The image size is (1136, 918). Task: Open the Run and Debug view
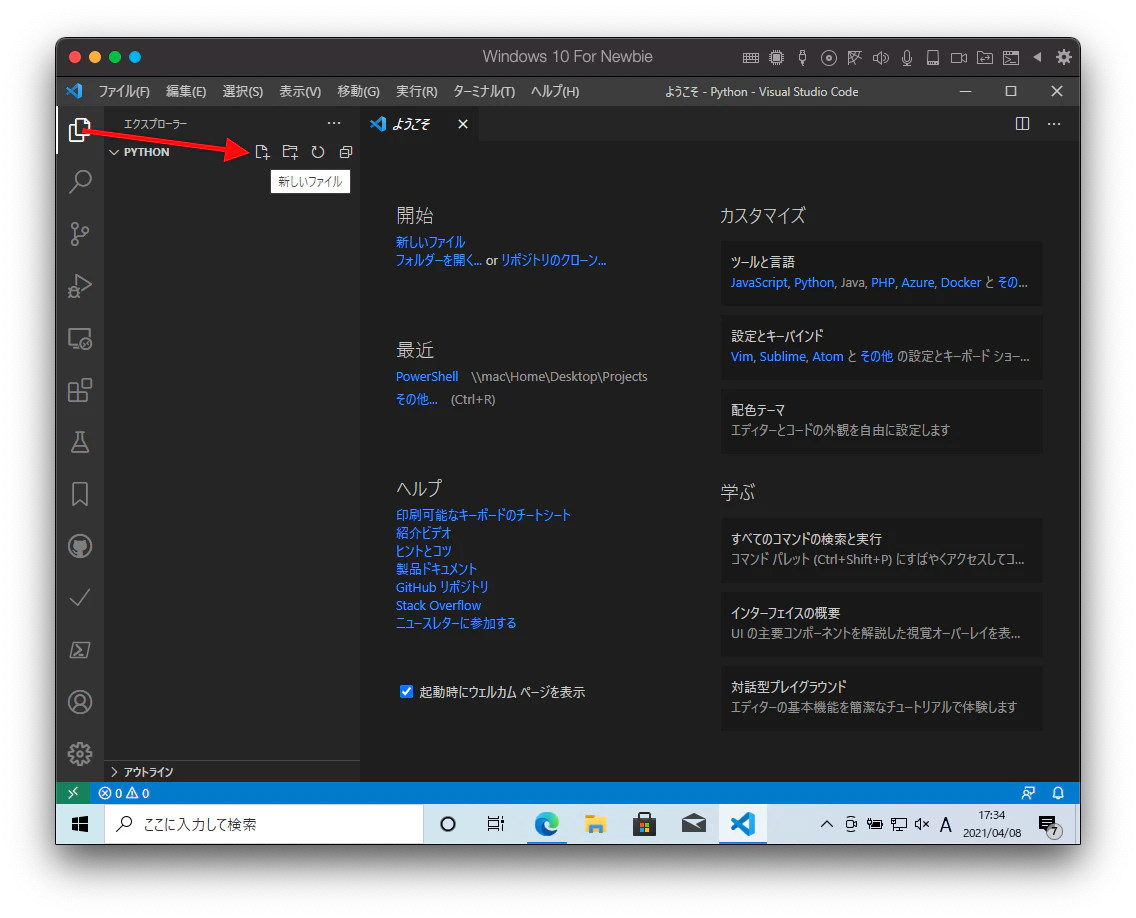coord(80,286)
